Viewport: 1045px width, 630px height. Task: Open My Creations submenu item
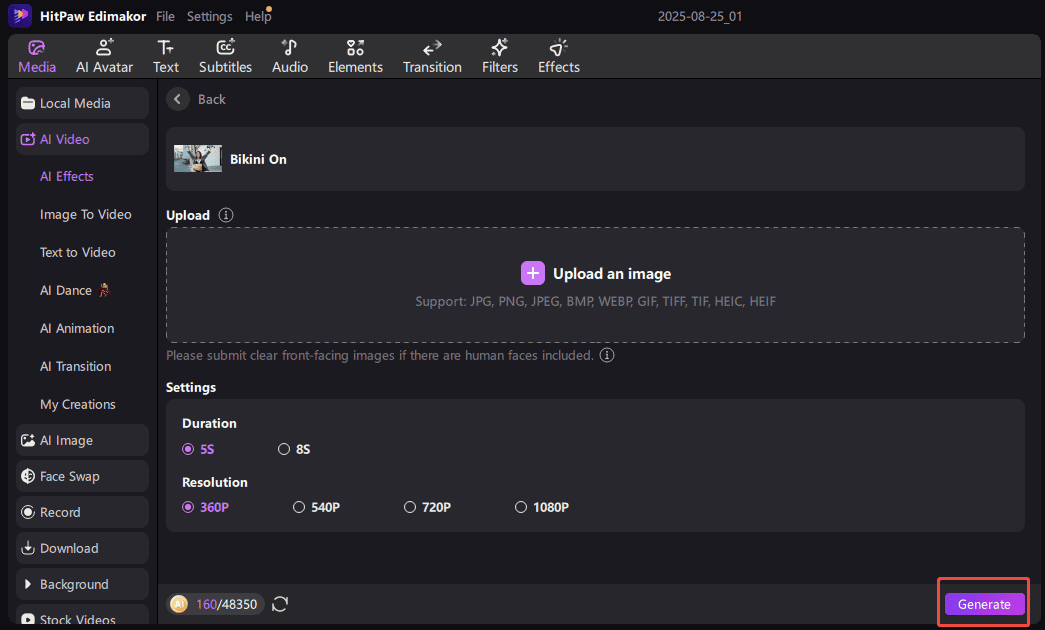77,405
